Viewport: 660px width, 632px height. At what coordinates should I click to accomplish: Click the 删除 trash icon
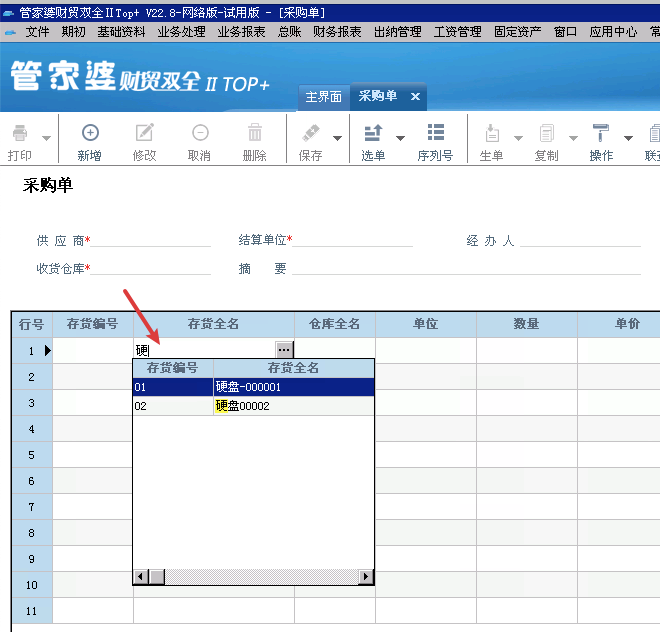[255, 132]
